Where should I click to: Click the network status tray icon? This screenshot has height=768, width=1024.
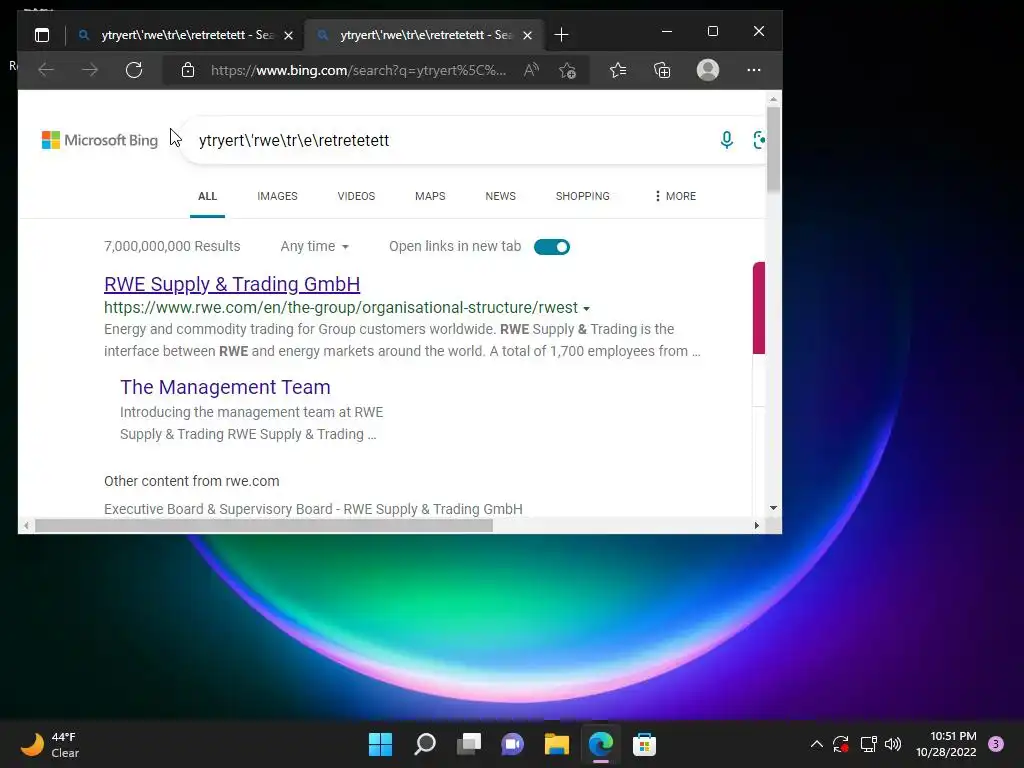868,744
